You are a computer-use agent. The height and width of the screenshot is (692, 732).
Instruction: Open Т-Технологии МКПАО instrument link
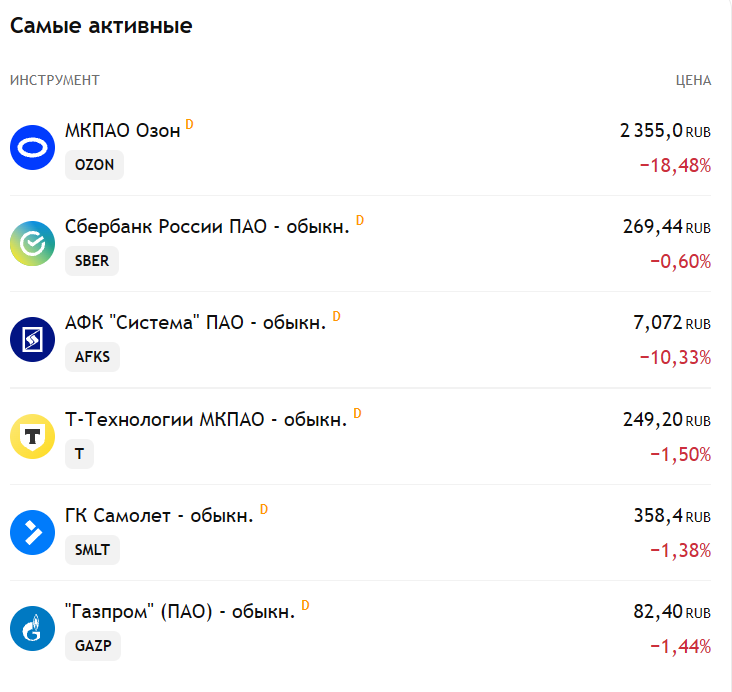[206, 420]
